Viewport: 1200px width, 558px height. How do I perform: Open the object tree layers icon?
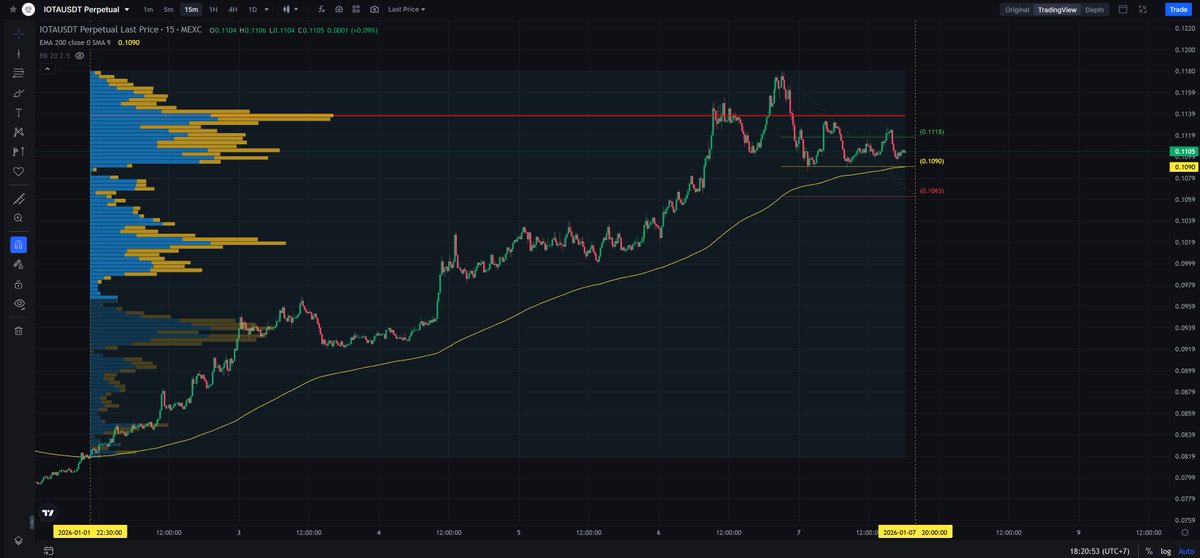[x=19, y=539]
